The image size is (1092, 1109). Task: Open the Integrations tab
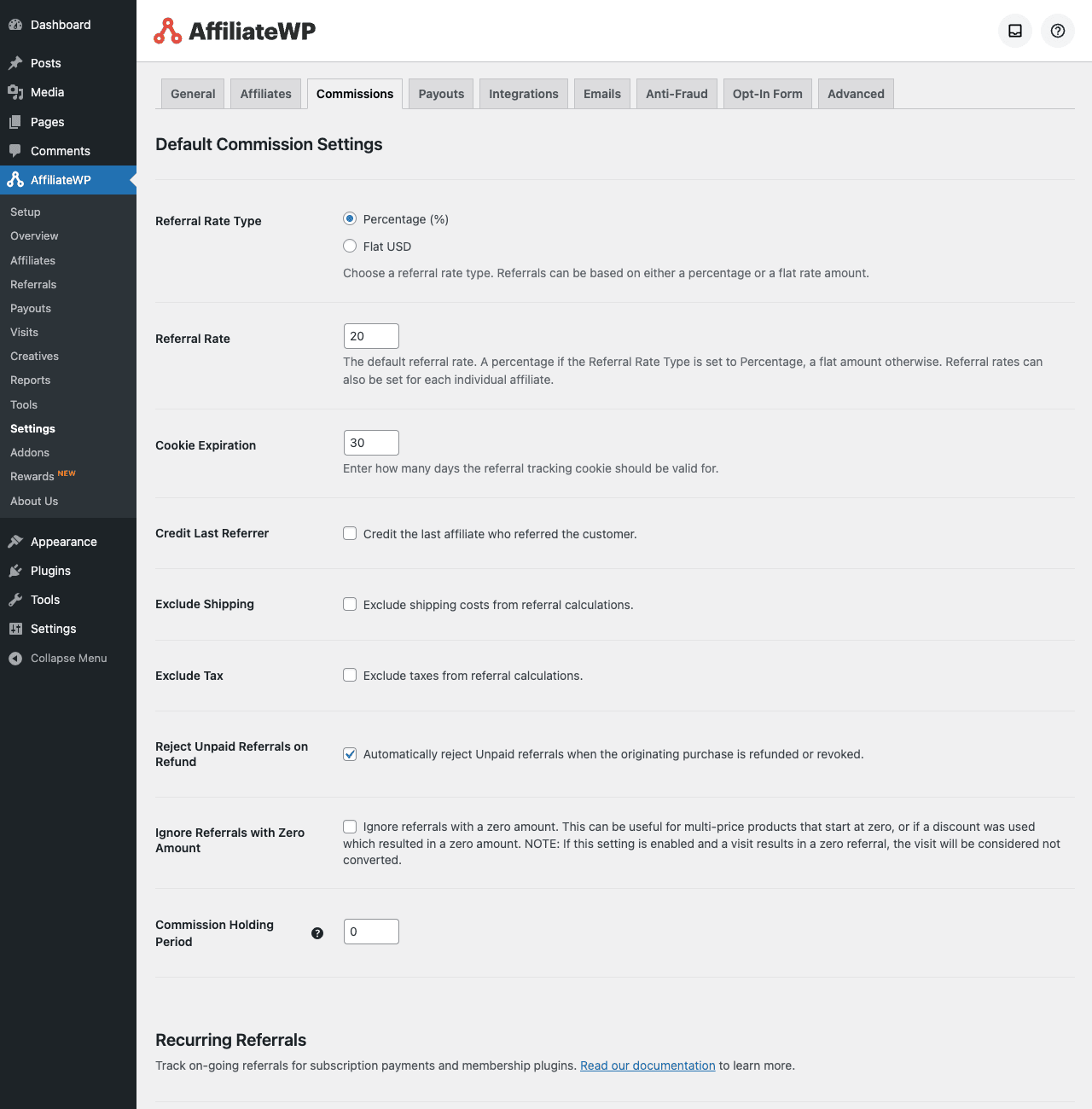click(x=524, y=94)
